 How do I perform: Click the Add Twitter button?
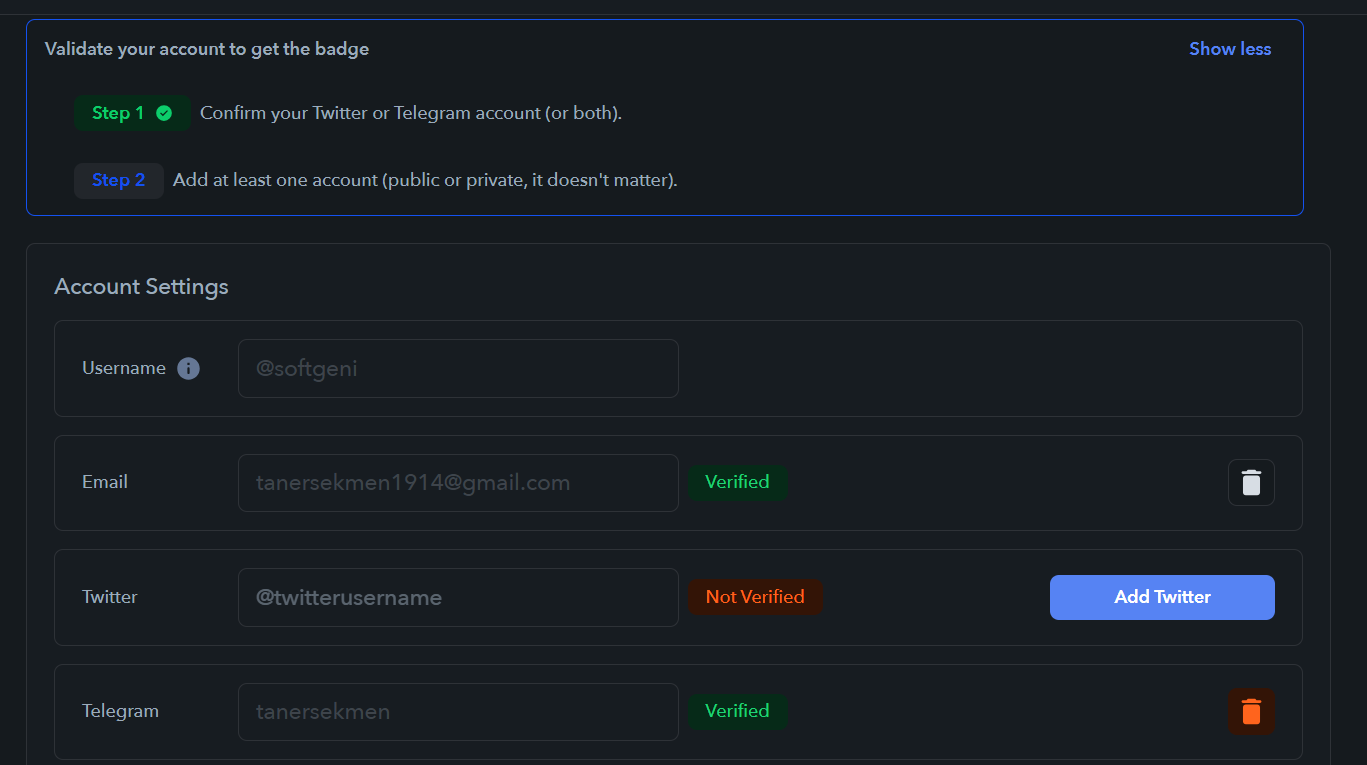click(1162, 597)
